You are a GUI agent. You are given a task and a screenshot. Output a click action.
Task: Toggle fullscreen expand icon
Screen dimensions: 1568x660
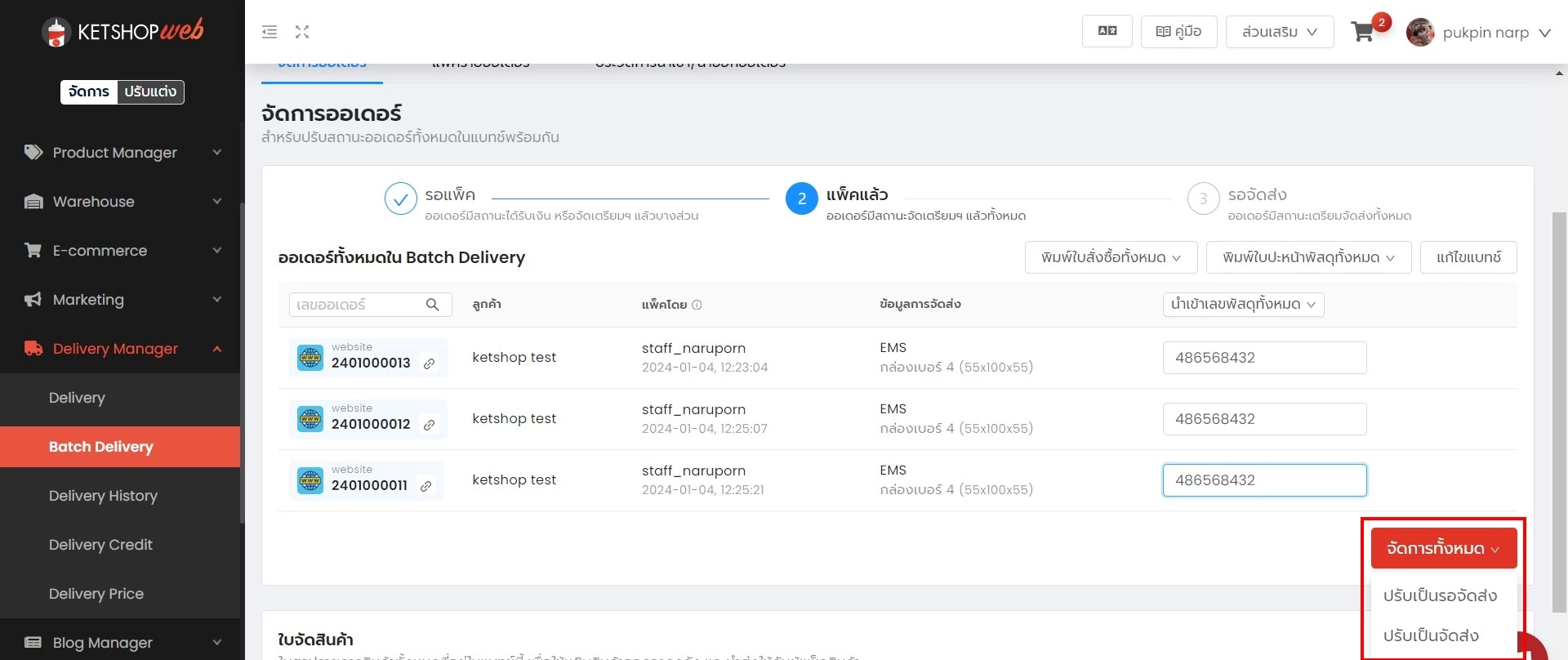pos(302,32)
